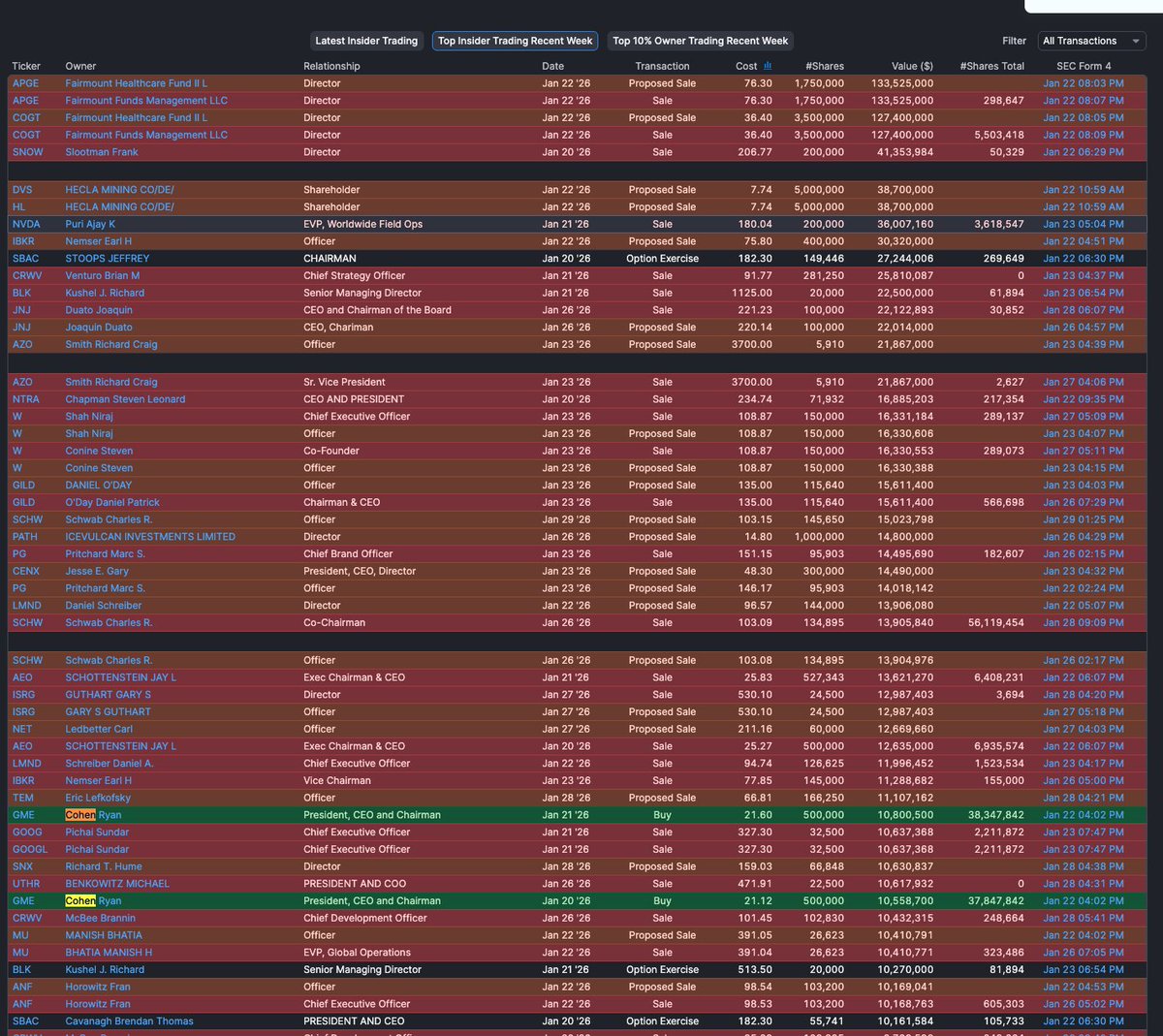This screenshot has width=1163, height=1036.
Task: Open owner Jesse E. Gary link
Action: (x=97, y=572)
